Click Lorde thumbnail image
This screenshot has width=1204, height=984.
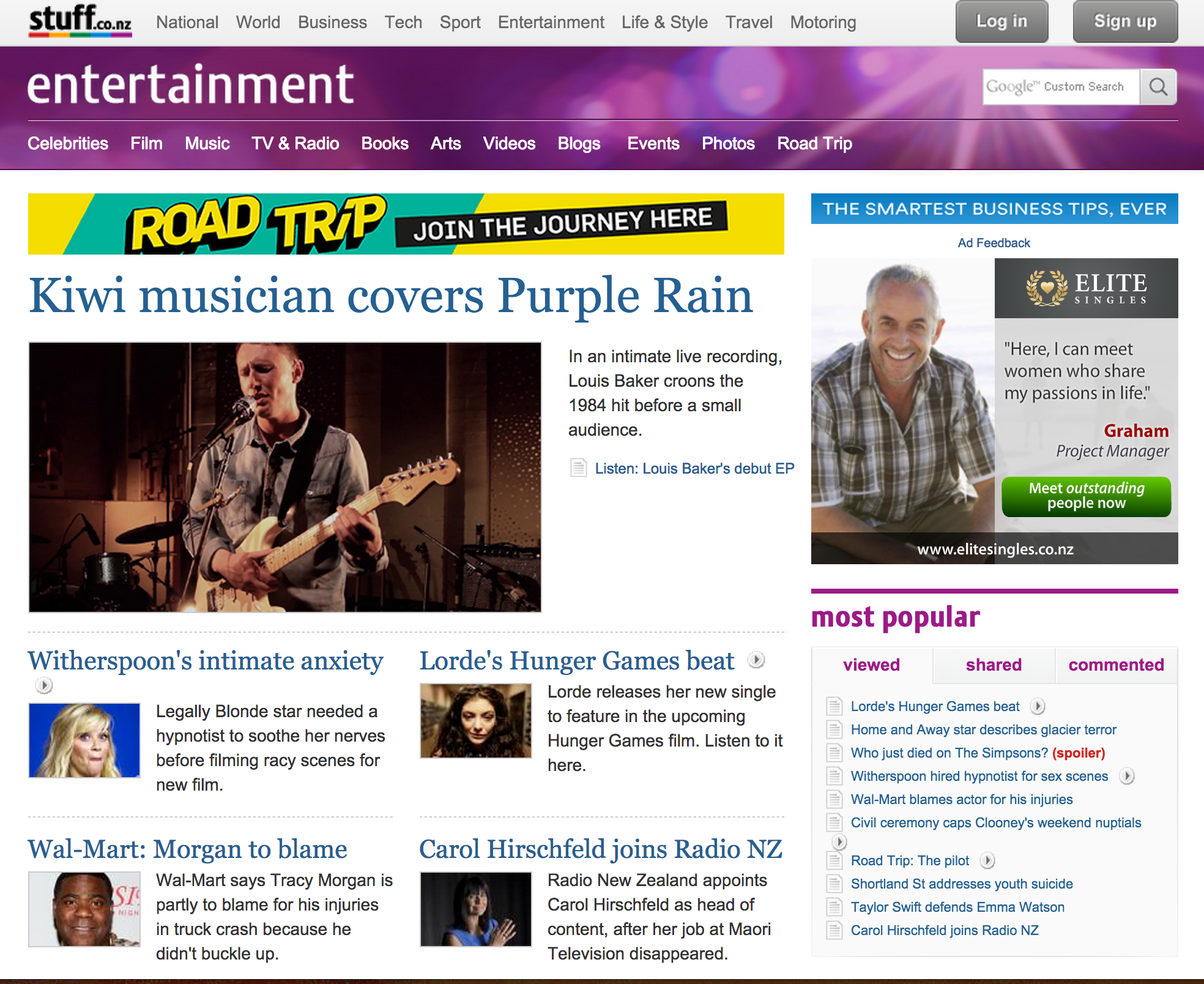coord(476,721)
